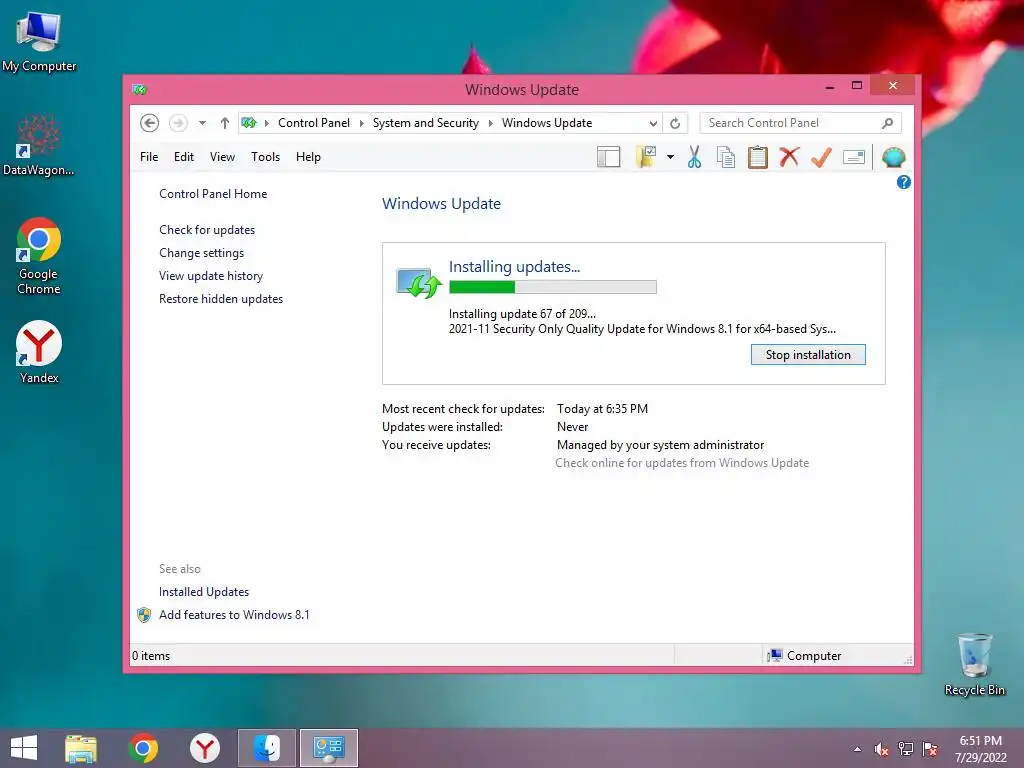Click the Control Panel taskbar button
The width and height of the screenshot is (1024, 768).
(328, 748)
